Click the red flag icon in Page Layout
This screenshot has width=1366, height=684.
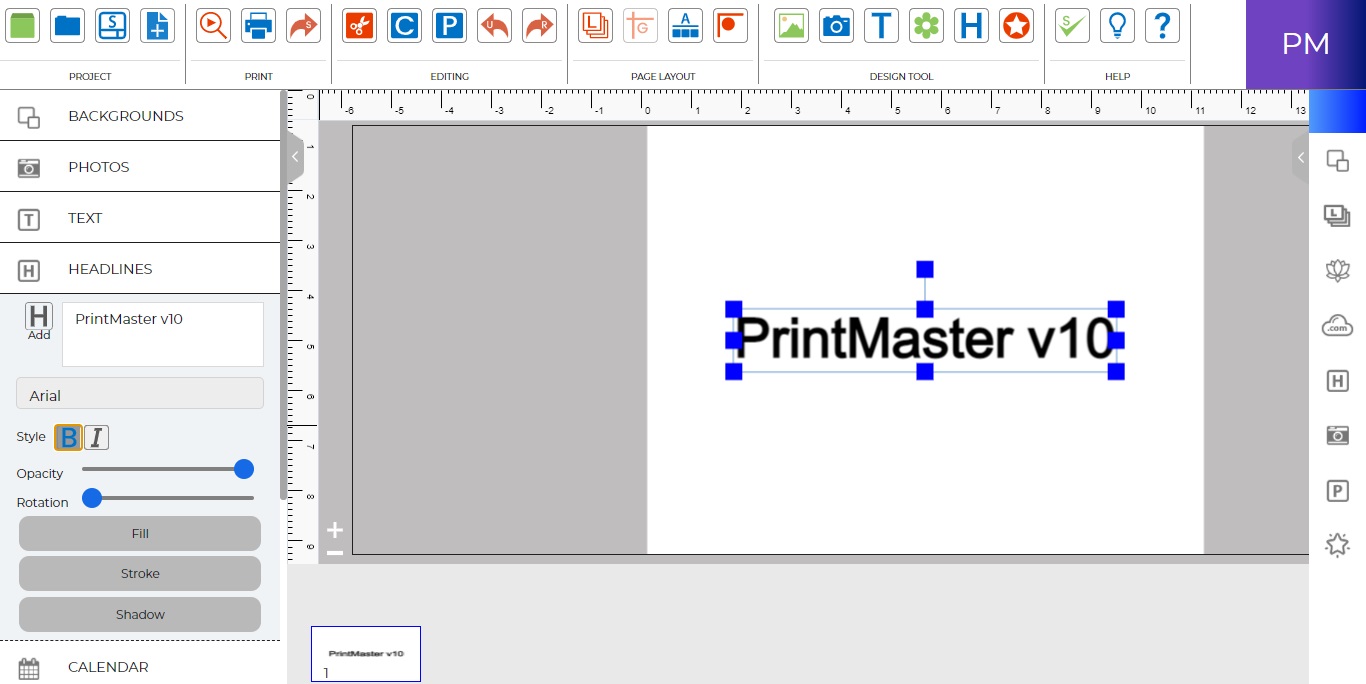730,25
